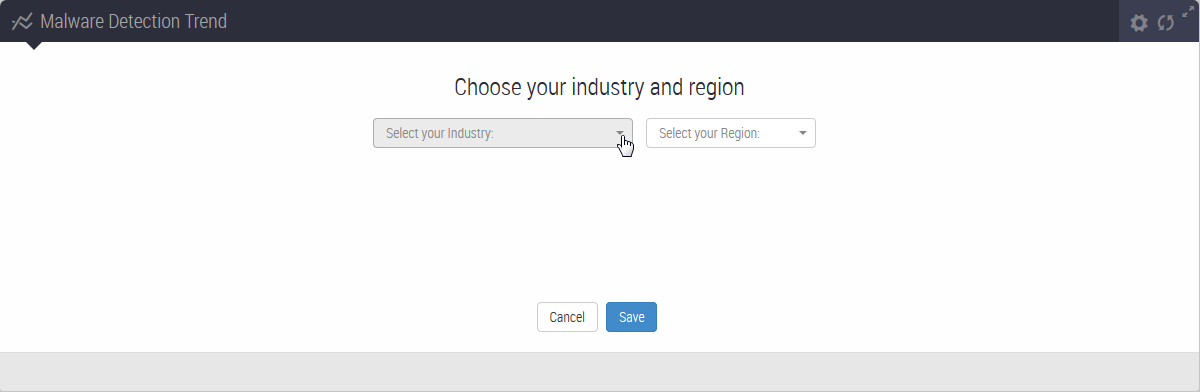Click the Region dropdown arrow
Screen dimensions: 1200x392
[x=802, y=133]
